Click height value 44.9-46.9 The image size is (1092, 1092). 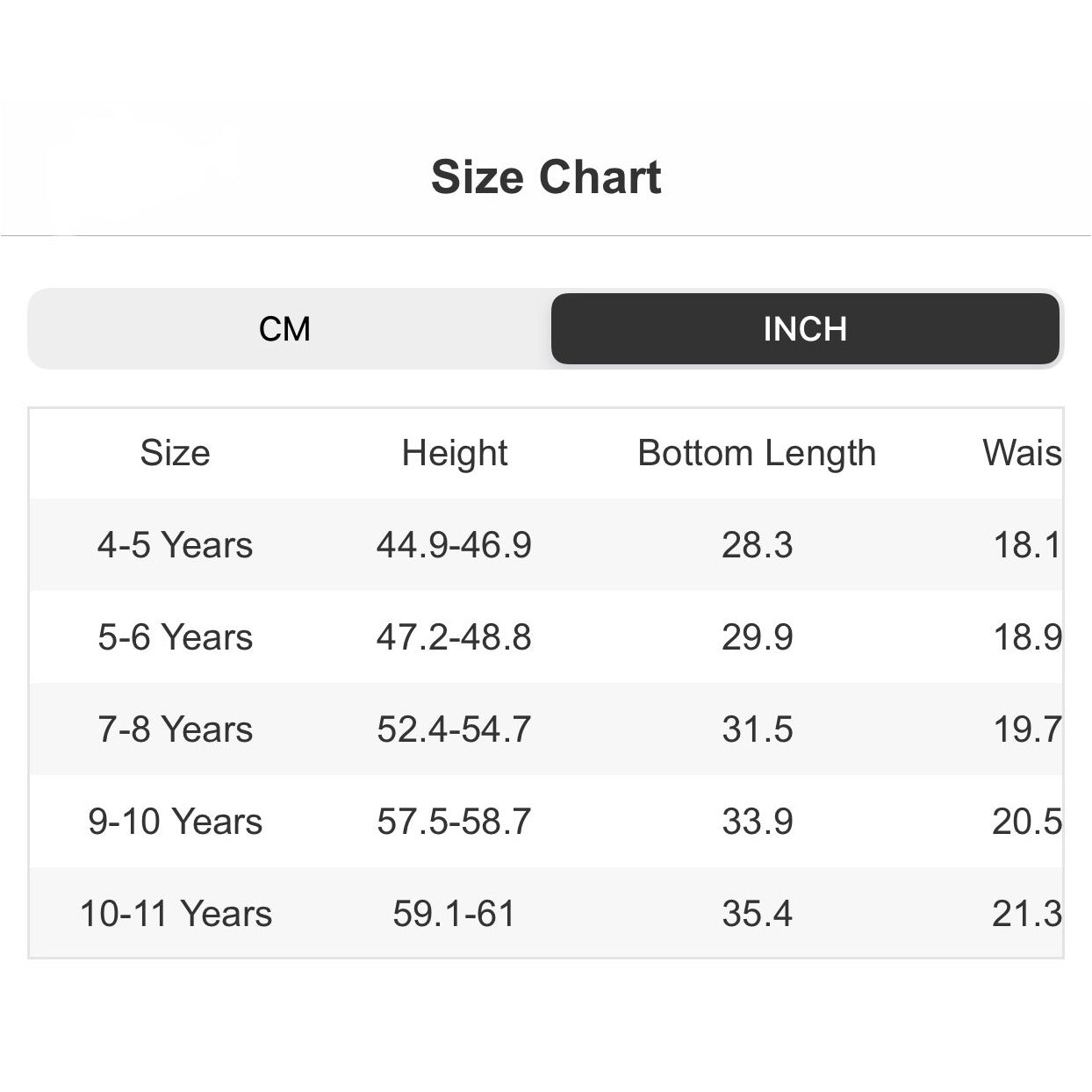(454, 545)
